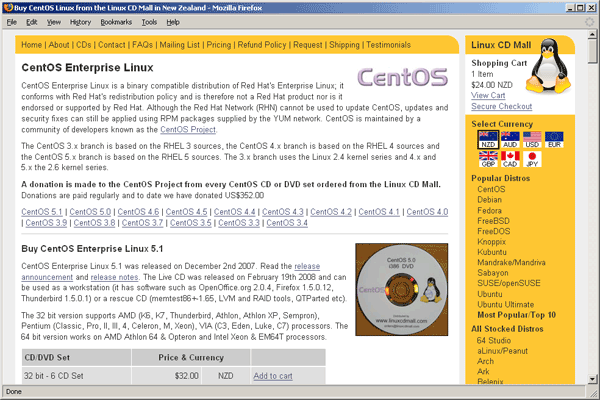Select Knoppix in Popular Distros
Screen dimensions: 600x400
point(491,242)
